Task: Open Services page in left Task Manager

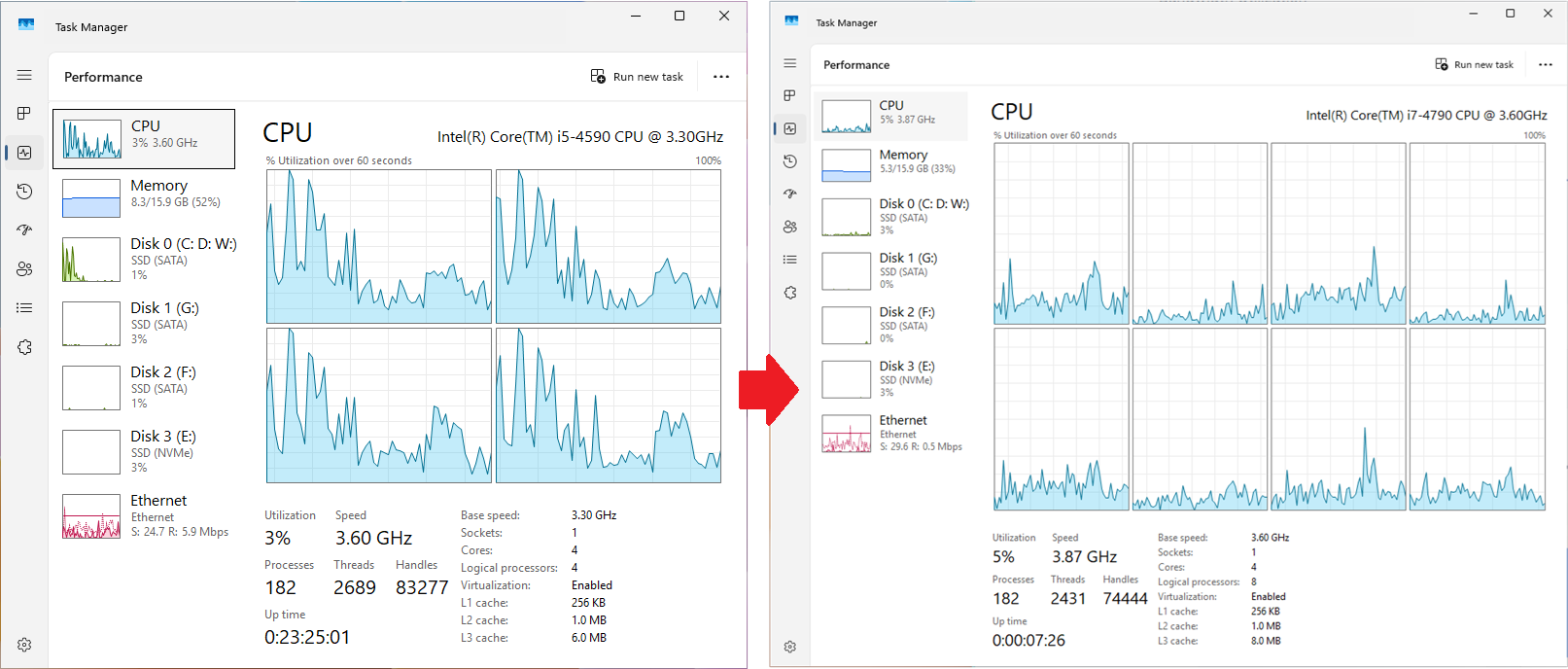Action: coord(24,347)
